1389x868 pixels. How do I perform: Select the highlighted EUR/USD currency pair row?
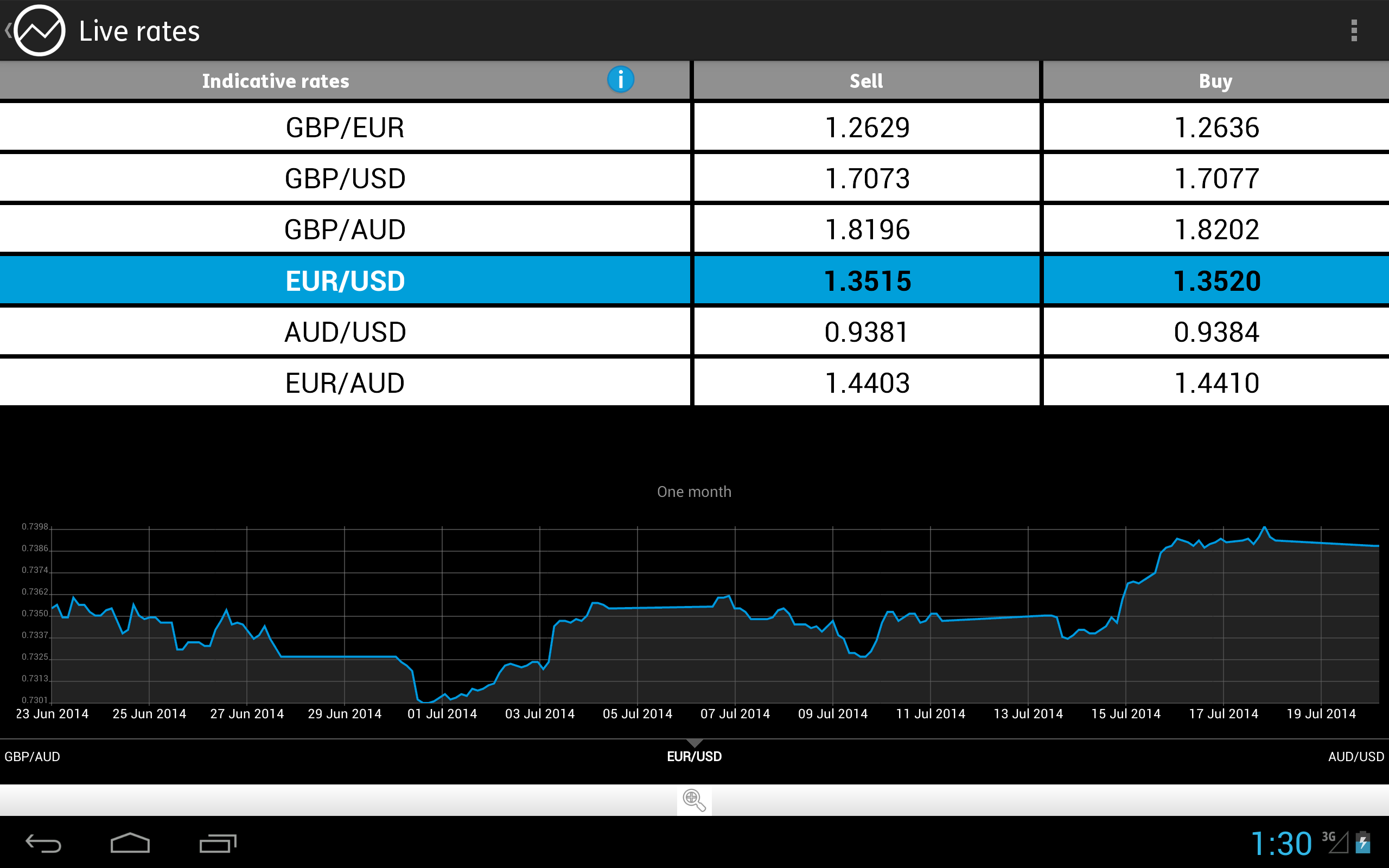click(346, 279)
